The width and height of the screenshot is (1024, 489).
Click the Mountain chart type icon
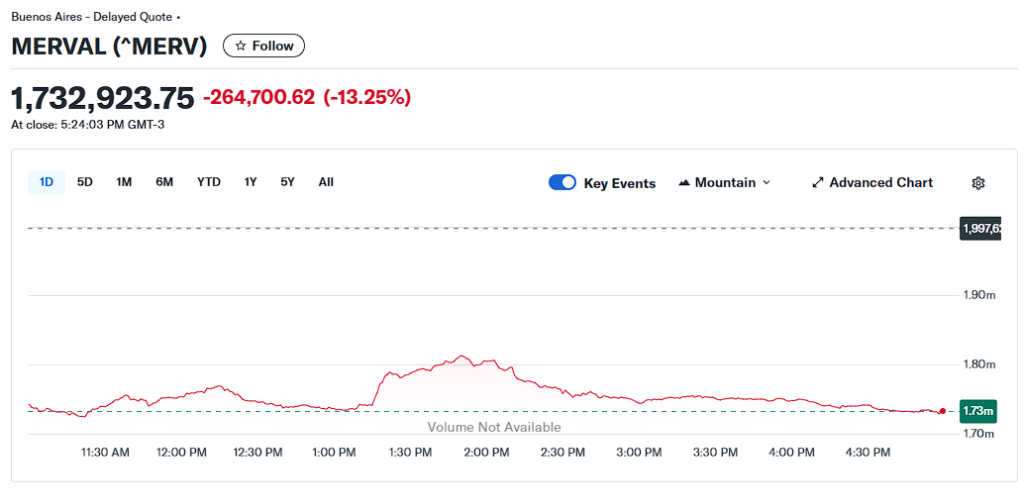(685, 183)
